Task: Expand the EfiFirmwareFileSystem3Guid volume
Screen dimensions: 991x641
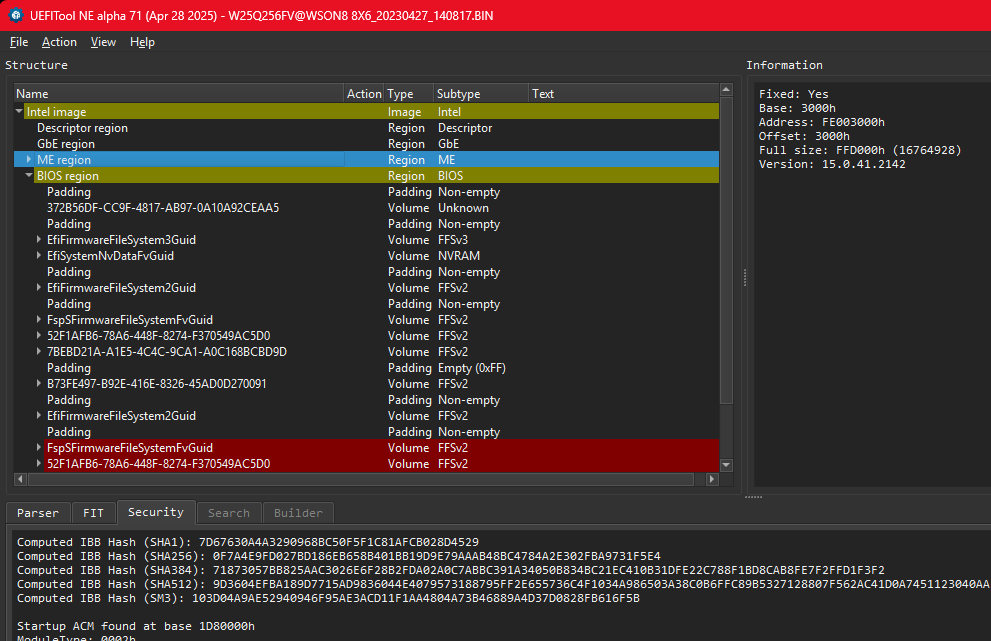Action: [x=39, y=240]
